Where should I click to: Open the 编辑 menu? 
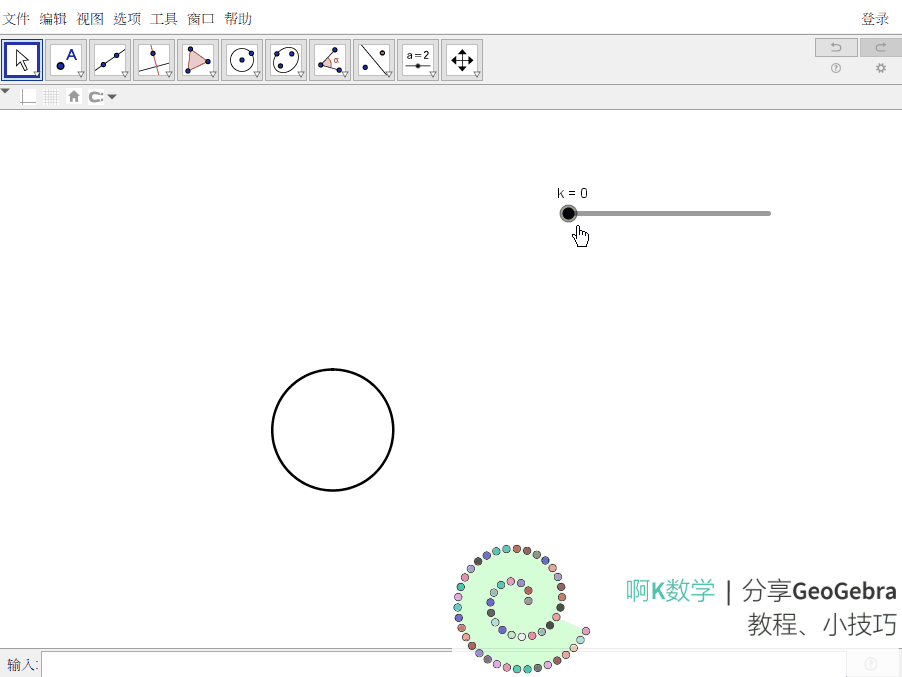click(53, 19)
